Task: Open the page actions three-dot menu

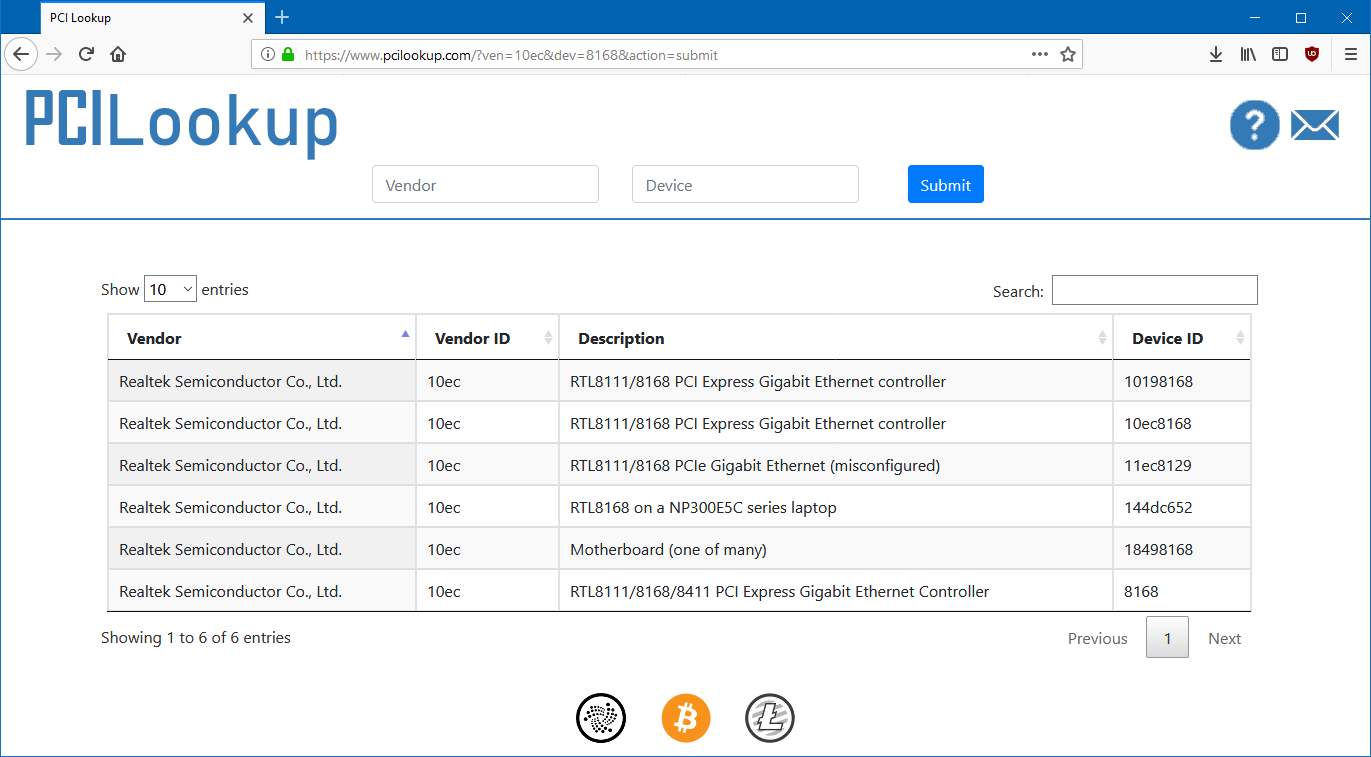Action: [x=1040, y=55]
